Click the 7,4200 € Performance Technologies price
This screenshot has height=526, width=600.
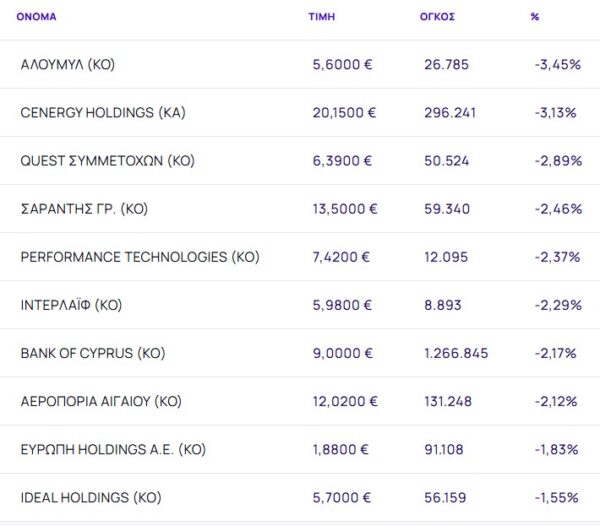tap(341, 257)
